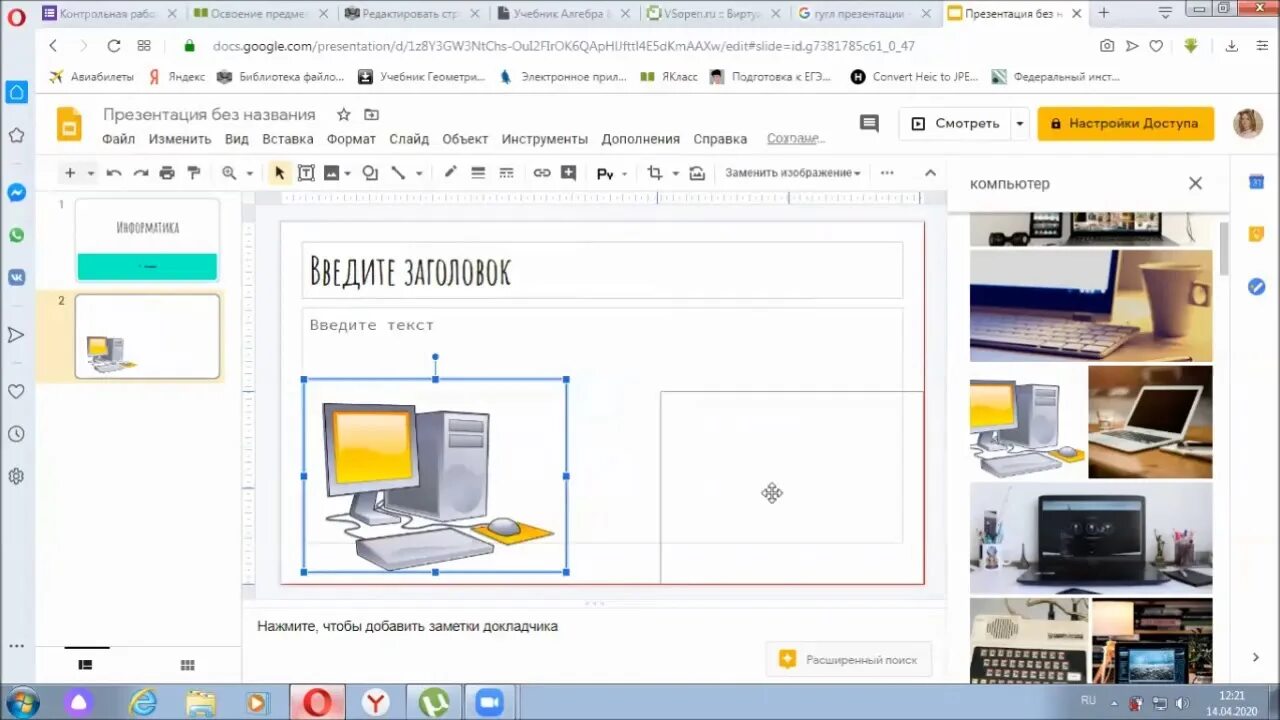Click the new slide plus button
Screen dimensions: 1280x720
[70, 173]
